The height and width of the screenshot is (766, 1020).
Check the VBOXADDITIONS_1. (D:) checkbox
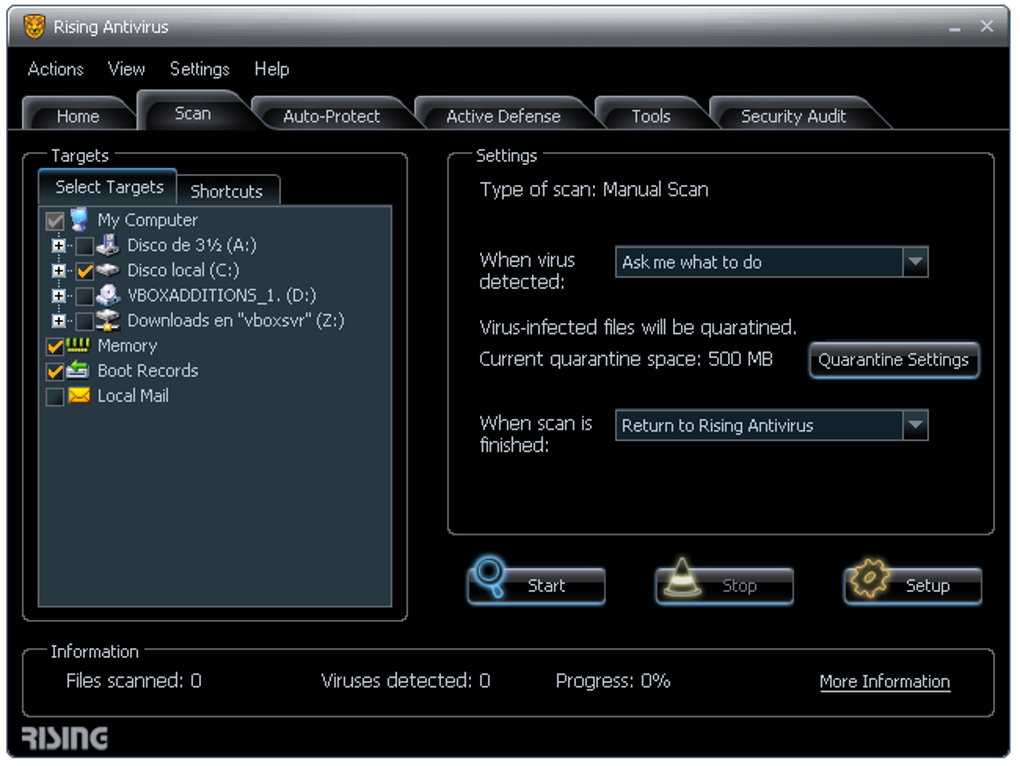pyautogui.click(x=84, y=297)
